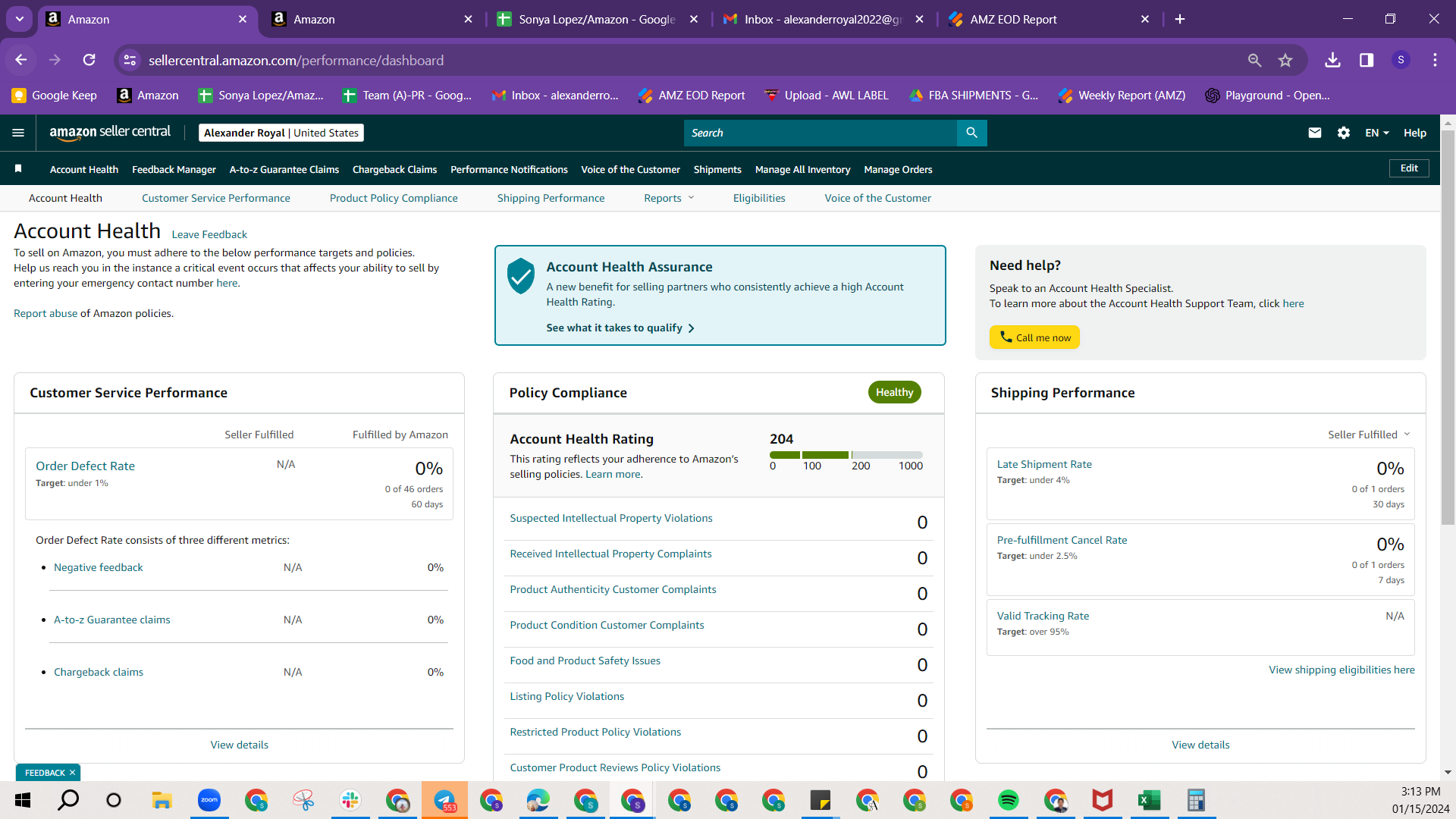Image resolution: width=1456 pixels, height=819 pixels.
Task: Open the tab search dropdown arrow
Action: point(20,19)
